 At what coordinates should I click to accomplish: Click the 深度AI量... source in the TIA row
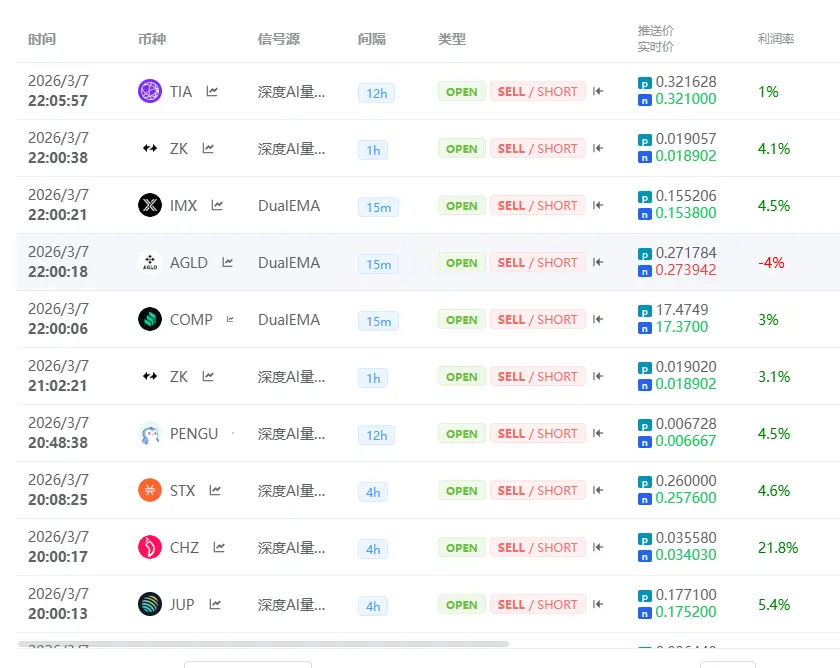point(291,92)
